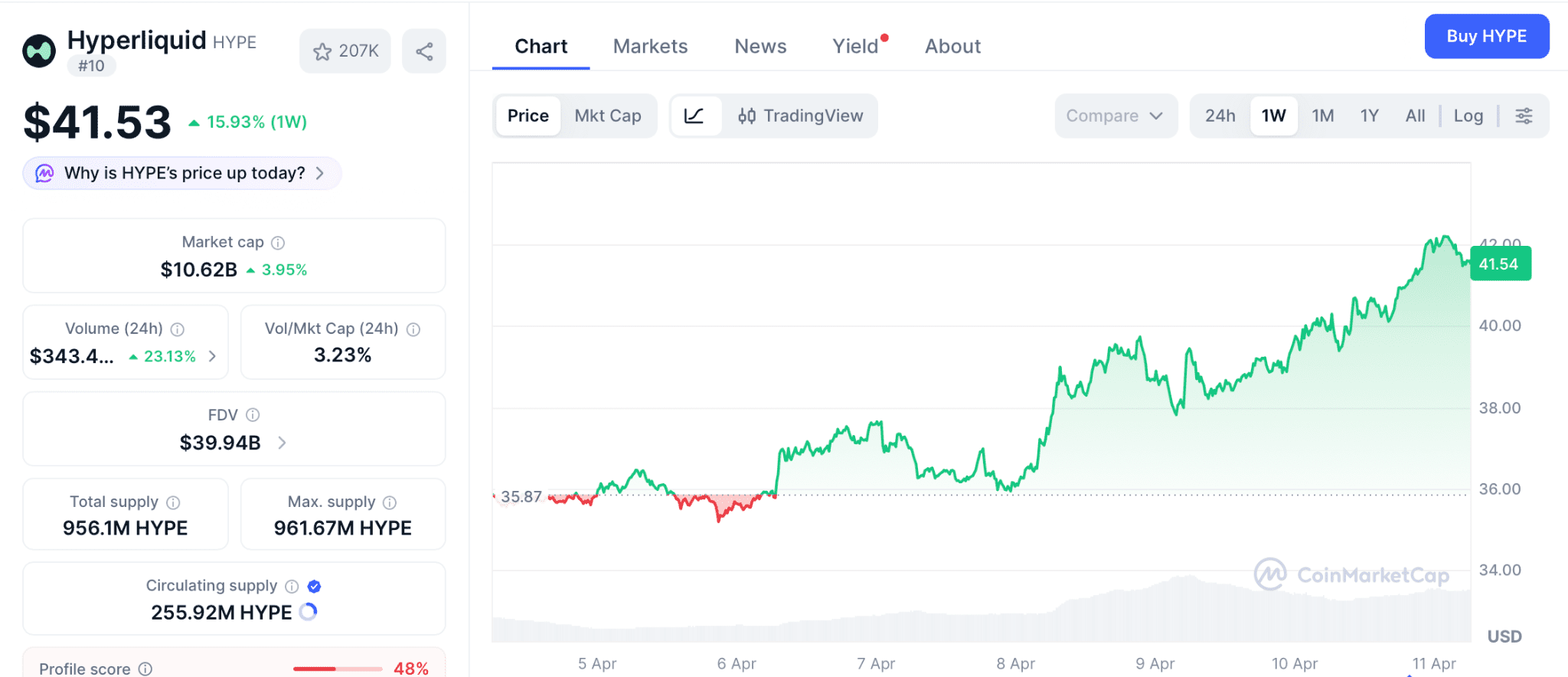Click the share icon button
Image resolution: width=1568 pixels, height=677 pixels.
424,51
